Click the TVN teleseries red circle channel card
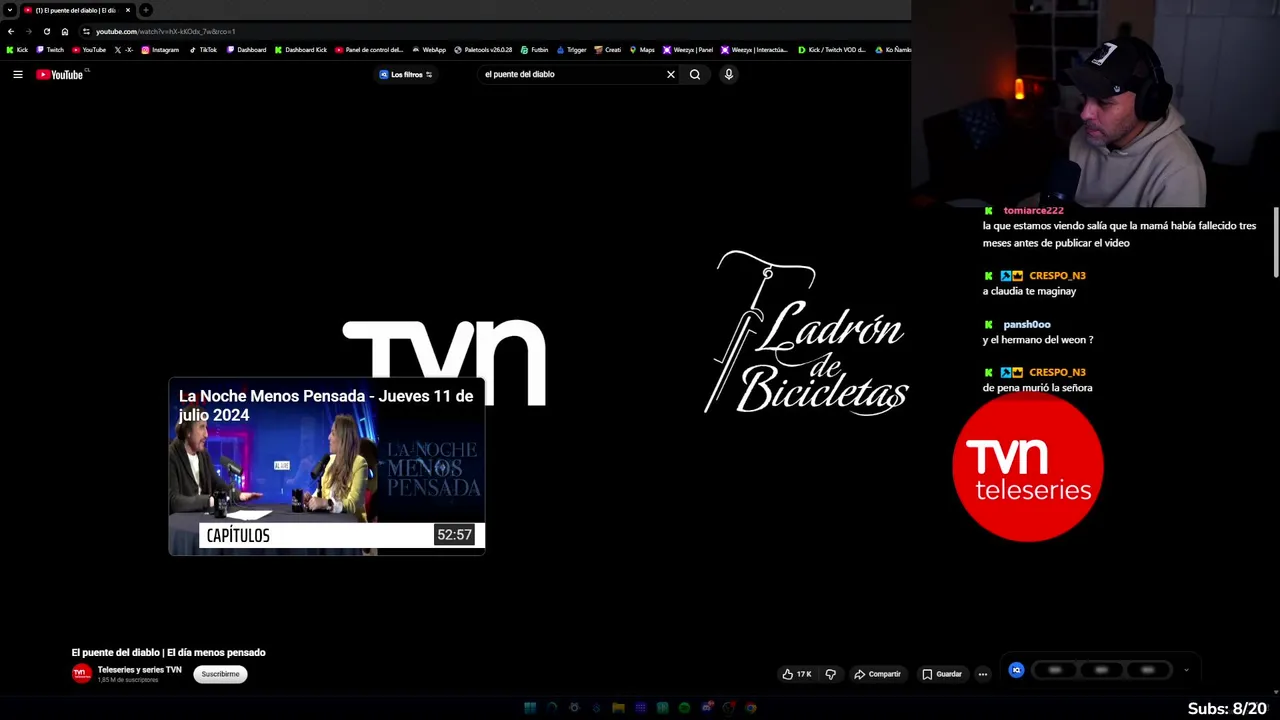1280x720 pixels. click(1028, 467)
